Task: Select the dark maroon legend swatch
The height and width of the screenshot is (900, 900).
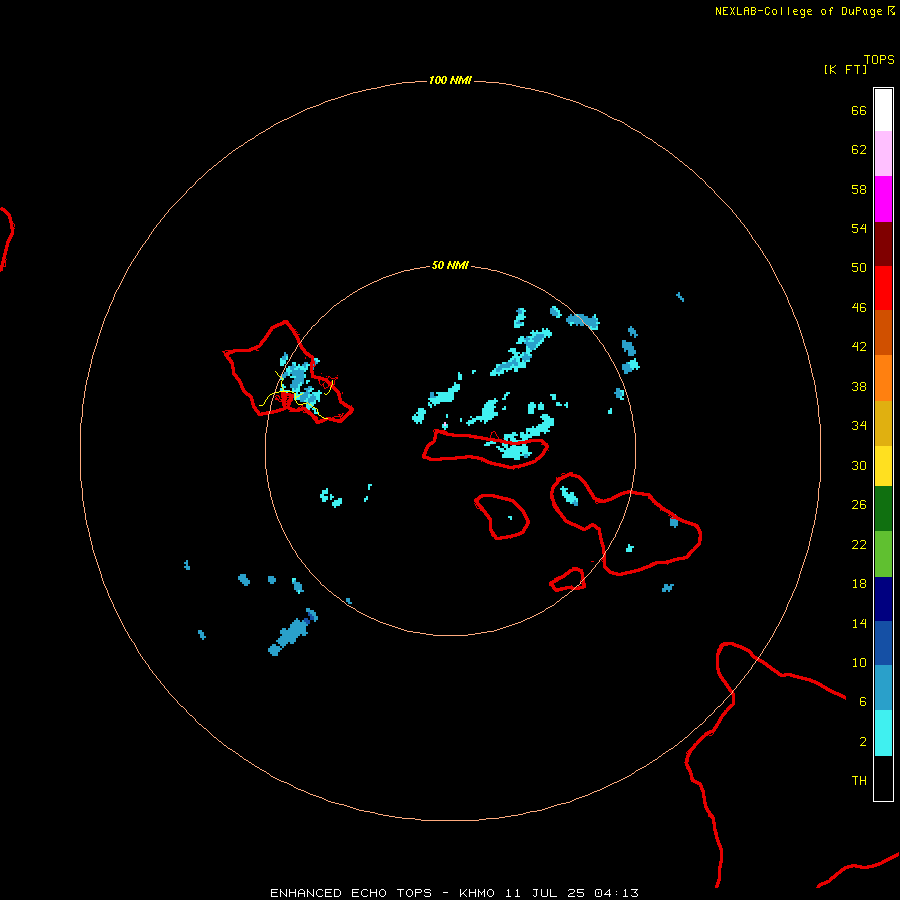Action: (x=883, y=244)
